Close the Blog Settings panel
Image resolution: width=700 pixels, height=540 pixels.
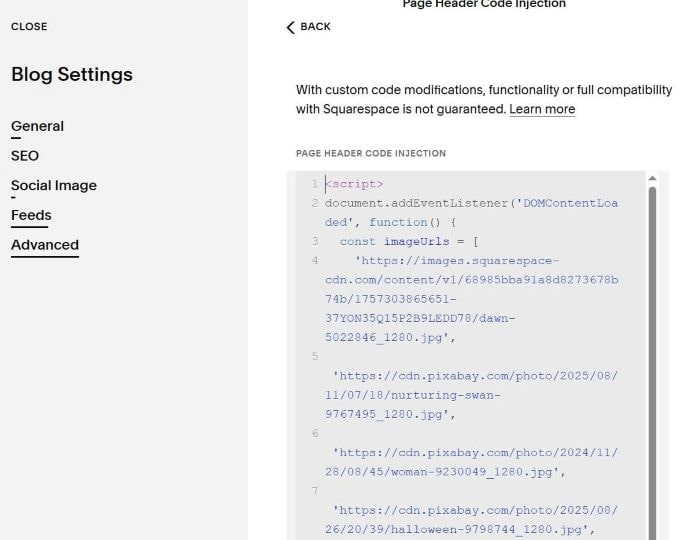pos(29,27)
